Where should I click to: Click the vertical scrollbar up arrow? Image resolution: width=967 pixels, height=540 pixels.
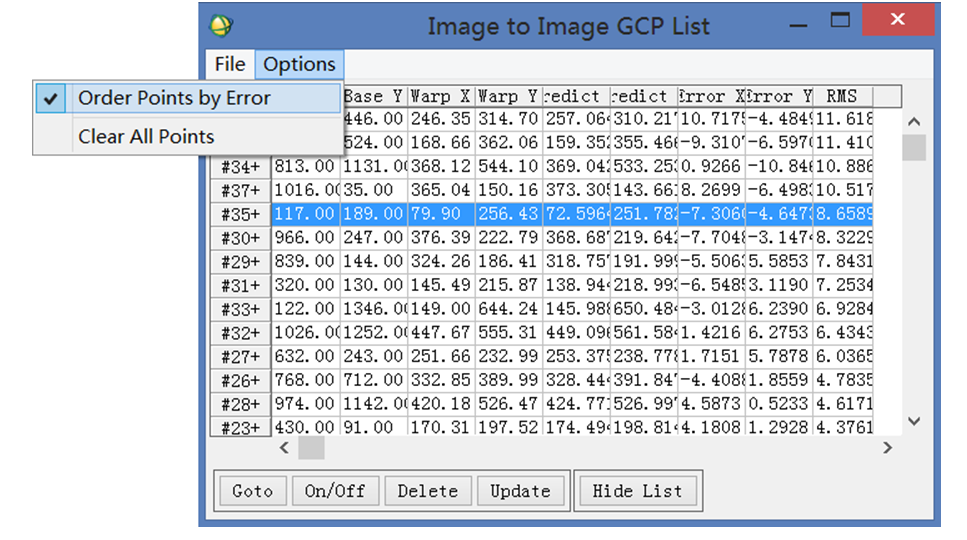point(914,122)
